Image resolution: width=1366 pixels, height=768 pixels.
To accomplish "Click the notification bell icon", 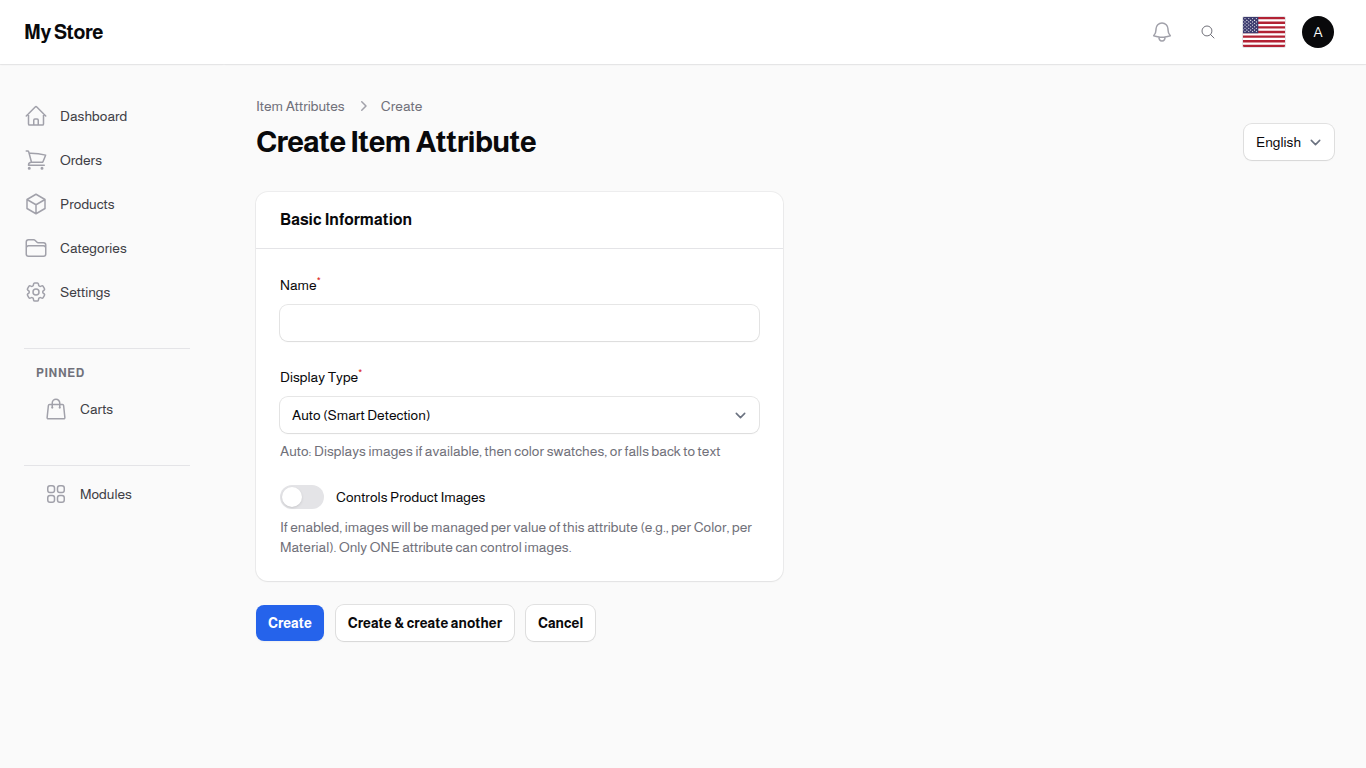I will 1162,31.
